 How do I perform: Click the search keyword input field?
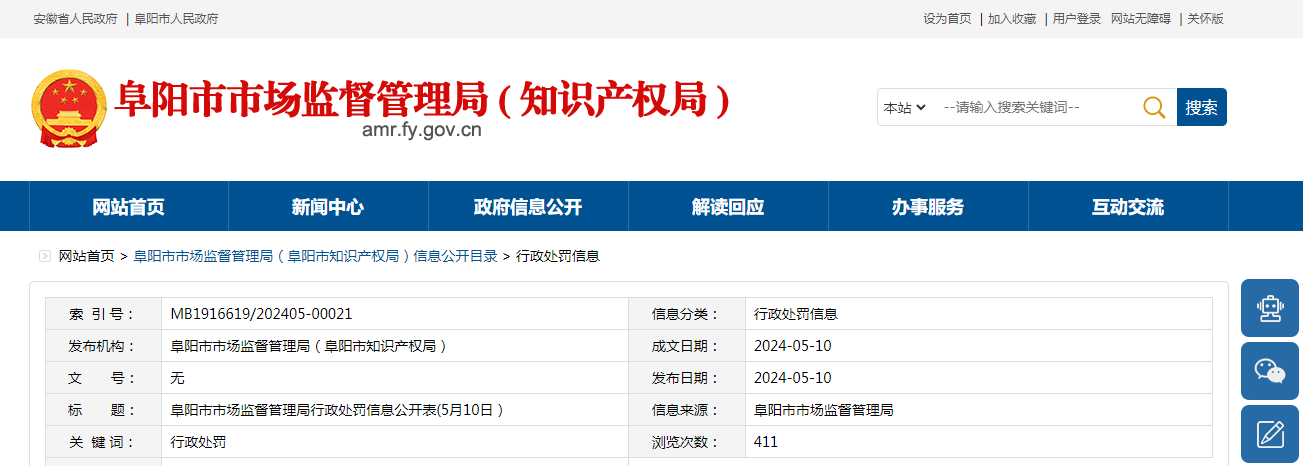[x=1036, y=107]
